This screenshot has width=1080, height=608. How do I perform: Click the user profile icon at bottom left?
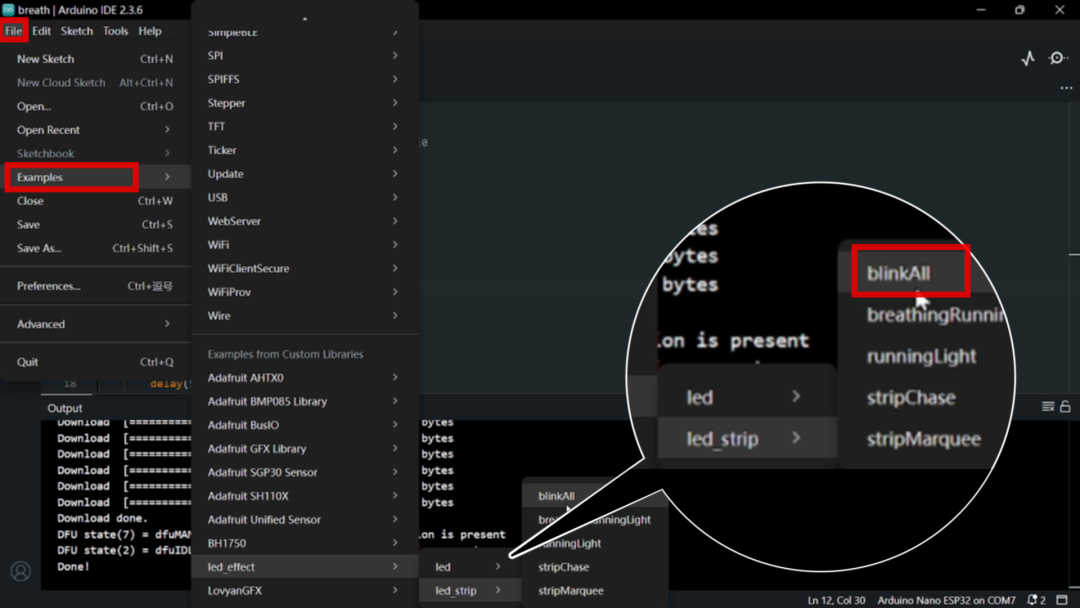tap(20, 572)
